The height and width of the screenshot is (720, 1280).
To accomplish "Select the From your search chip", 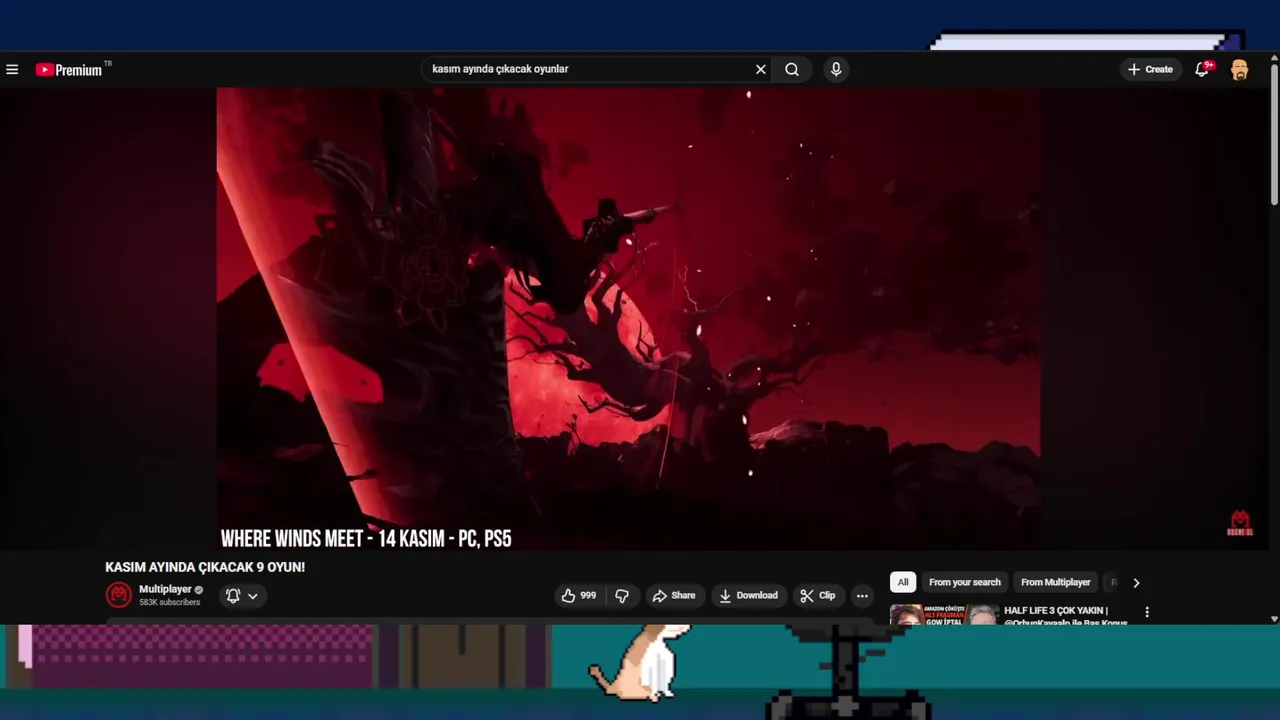I will [x=964, y=582].
